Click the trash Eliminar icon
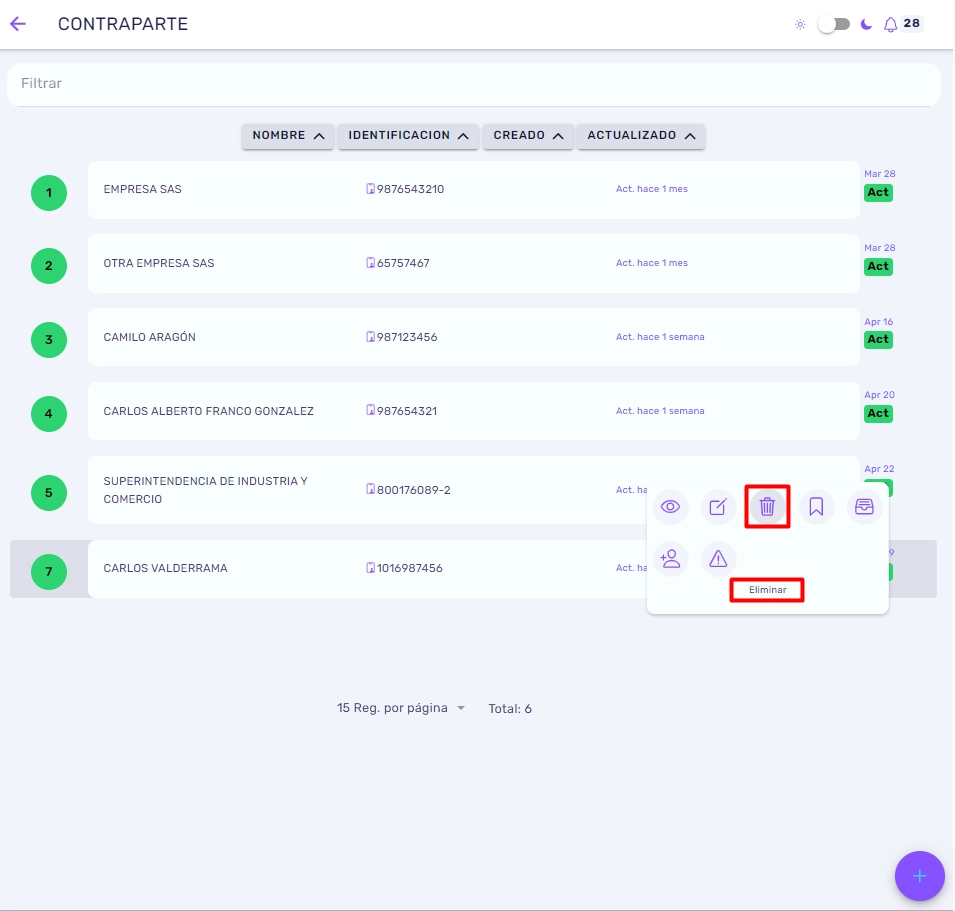The image size is (955, 911). [x=767, y=507]
